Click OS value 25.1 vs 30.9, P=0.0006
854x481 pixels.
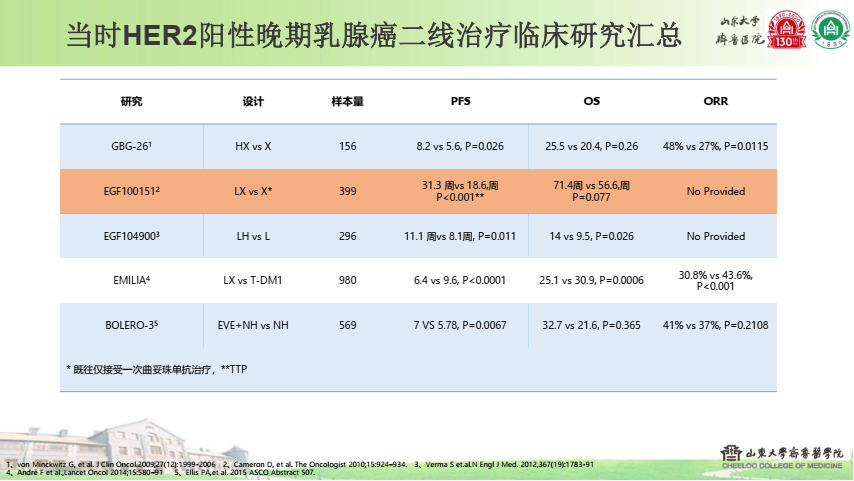591,280
